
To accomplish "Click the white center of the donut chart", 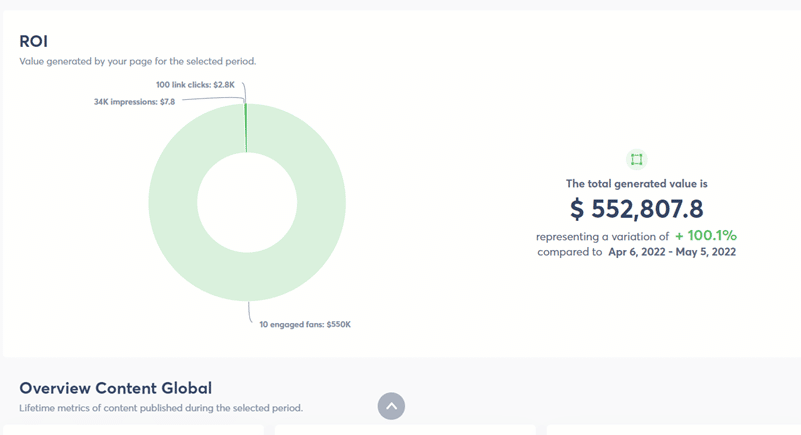I will tap(246, 203).
